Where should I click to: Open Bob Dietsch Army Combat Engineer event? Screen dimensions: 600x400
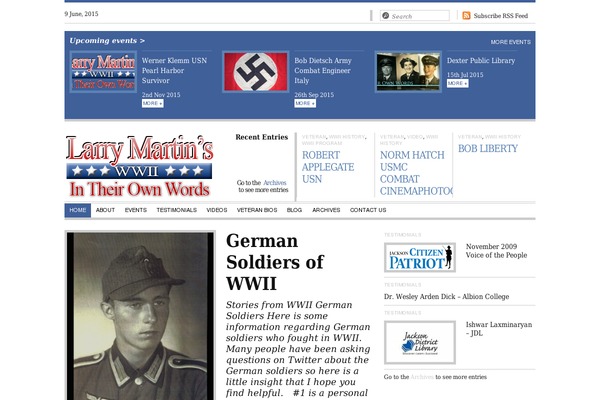323,70
